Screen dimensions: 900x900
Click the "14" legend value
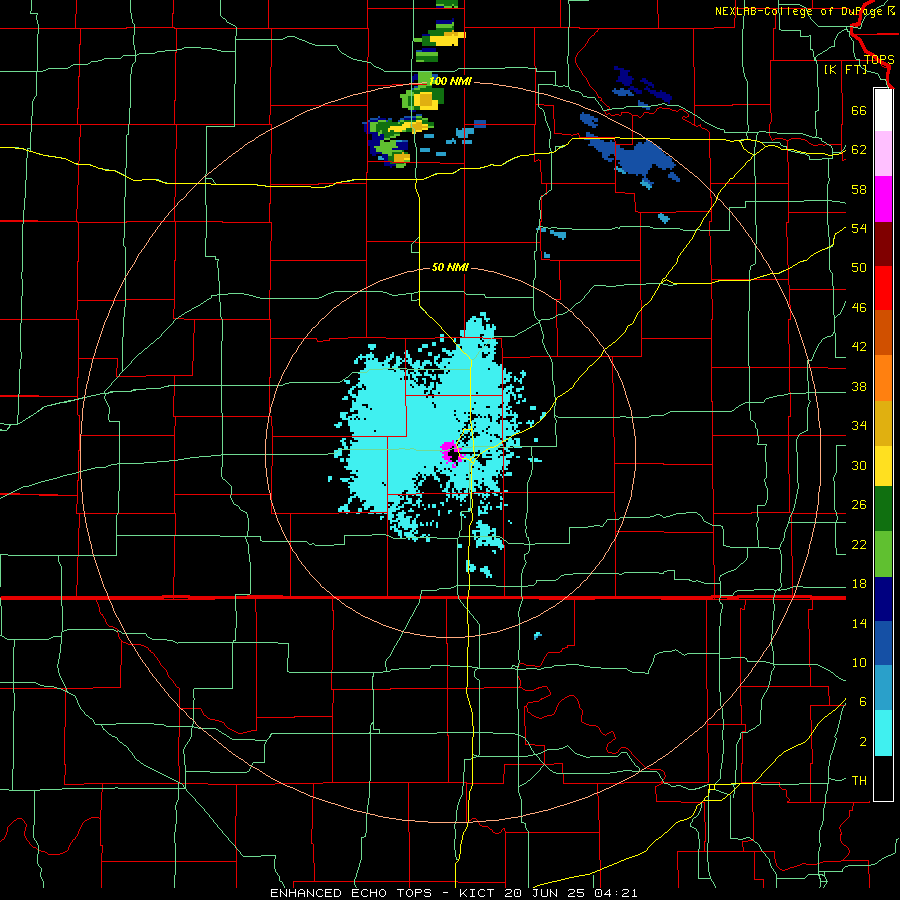859,624
